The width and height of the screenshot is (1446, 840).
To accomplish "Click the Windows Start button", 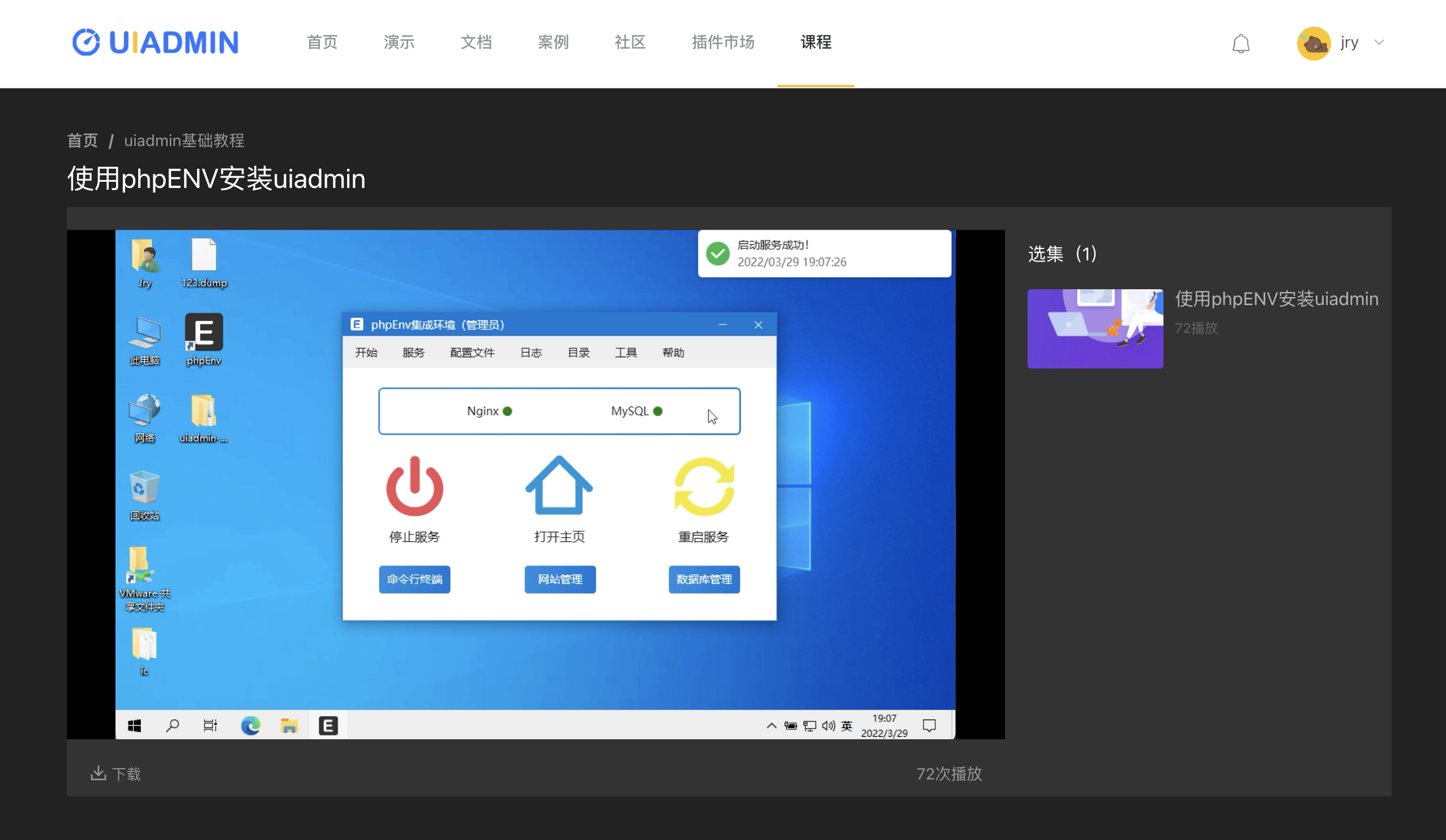I will click(x=134, y=725).
